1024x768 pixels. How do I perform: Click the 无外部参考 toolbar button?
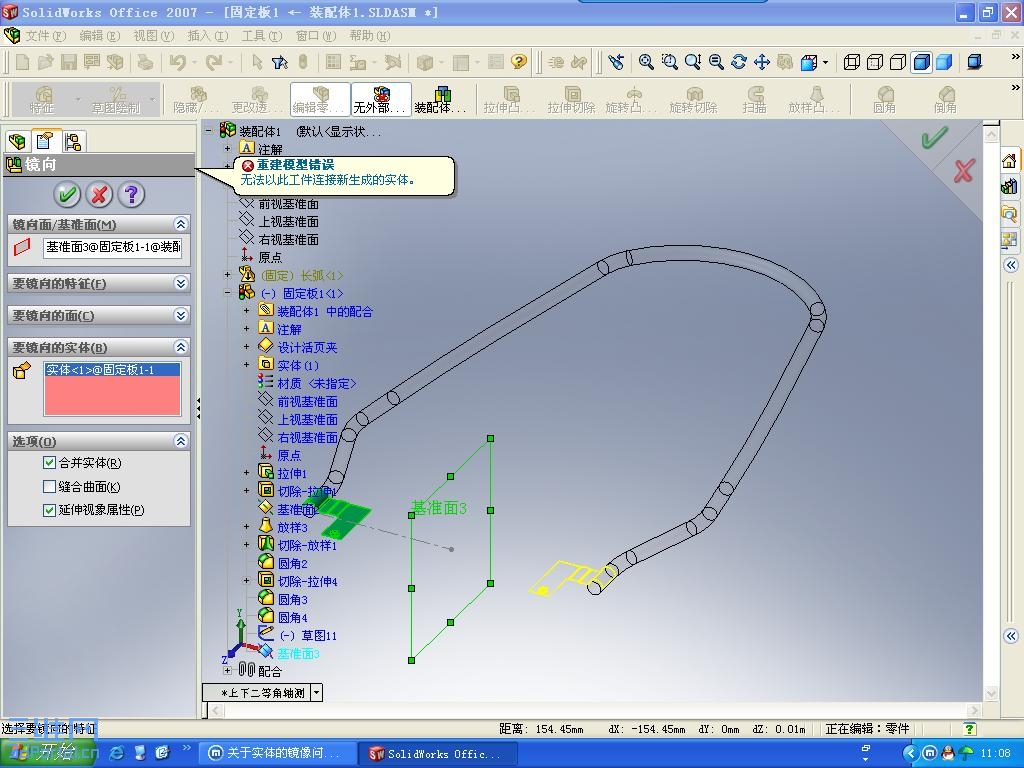(x=381, y=99)
